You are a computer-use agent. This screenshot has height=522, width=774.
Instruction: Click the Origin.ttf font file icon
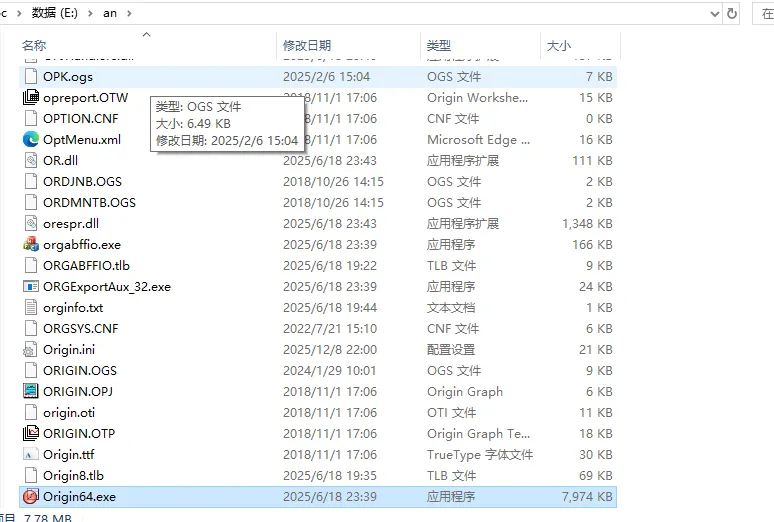[31, 454]
